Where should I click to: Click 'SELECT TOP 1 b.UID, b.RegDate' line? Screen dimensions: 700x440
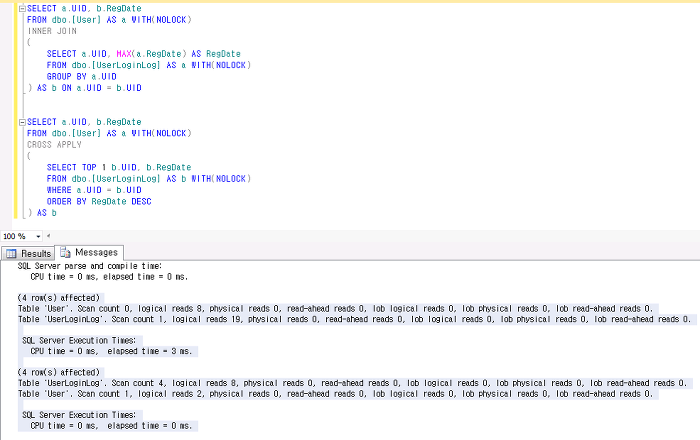tap(119, 167)
